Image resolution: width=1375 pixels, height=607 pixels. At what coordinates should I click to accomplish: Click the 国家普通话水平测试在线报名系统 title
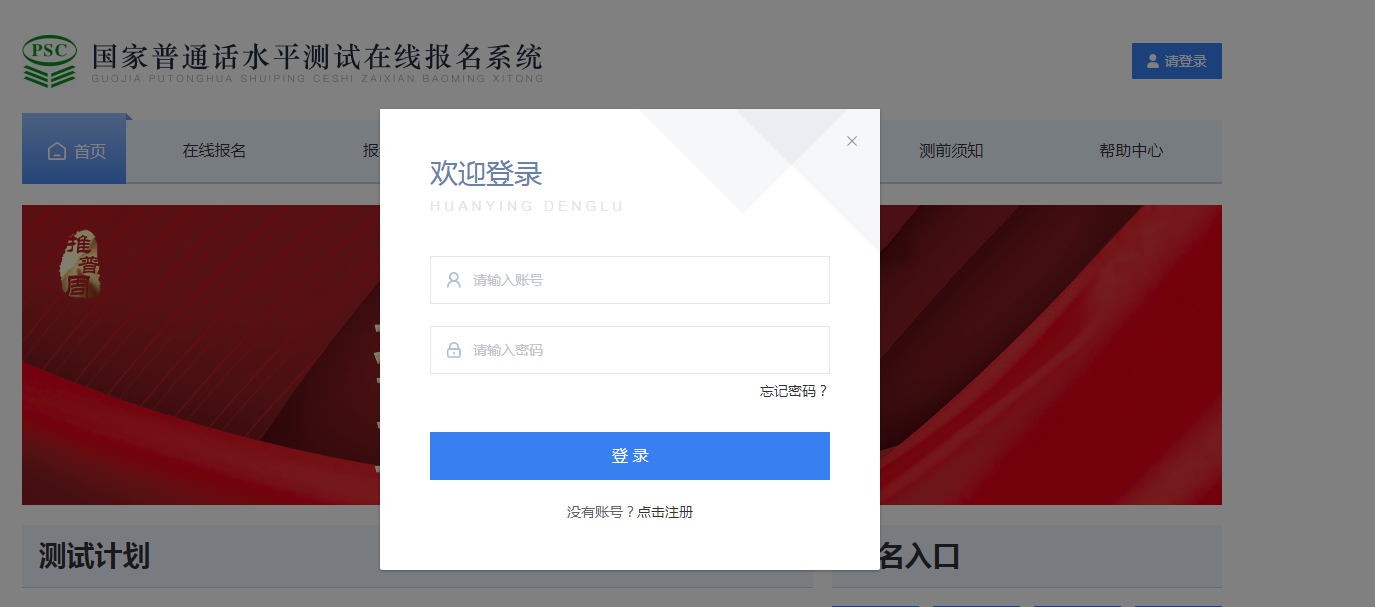coord(317,56)
